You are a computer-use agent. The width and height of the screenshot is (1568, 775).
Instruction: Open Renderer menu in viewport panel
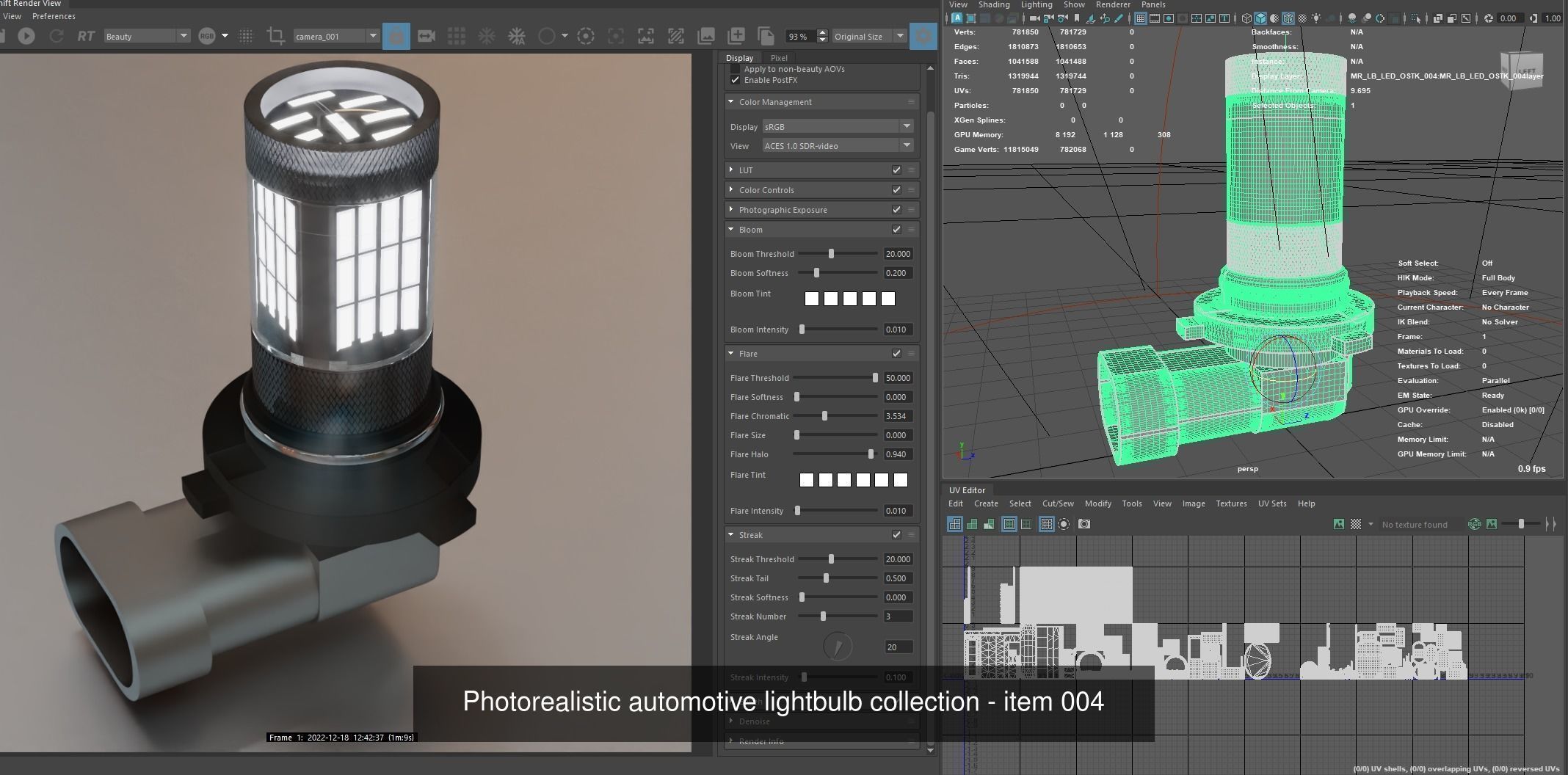tap(1113, 4)
